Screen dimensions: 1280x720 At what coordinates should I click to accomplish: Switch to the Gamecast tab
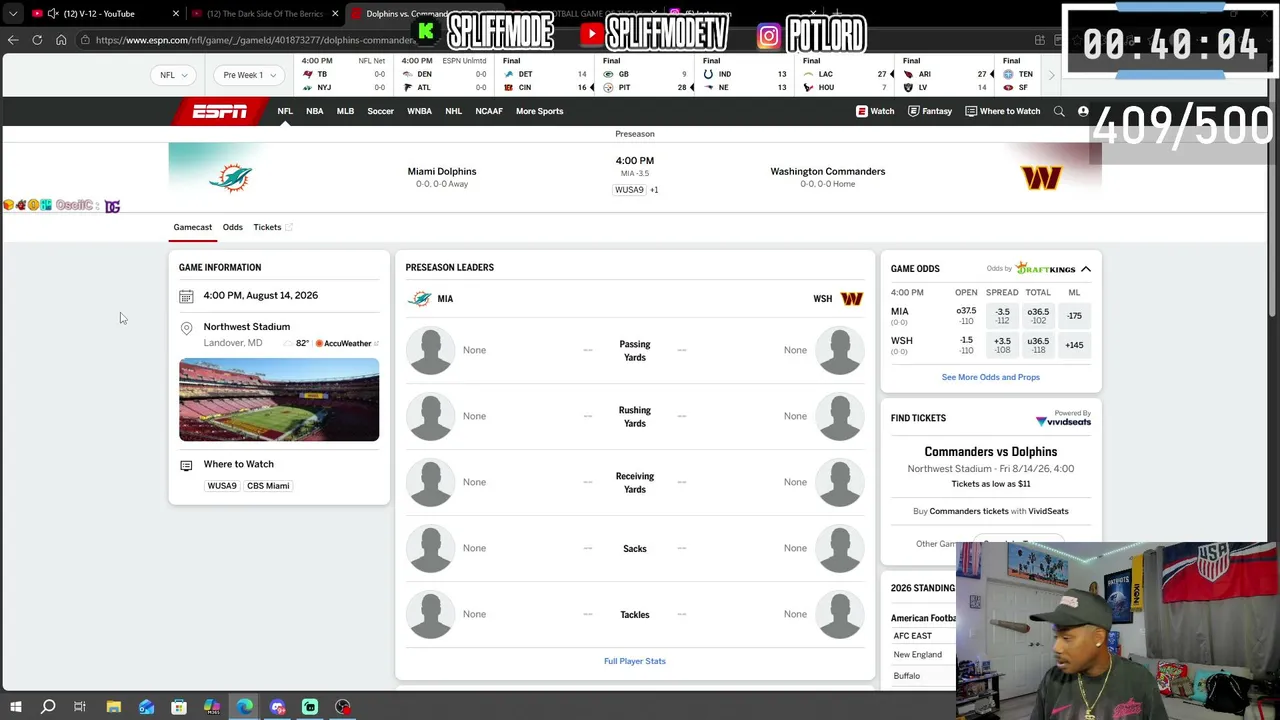coord(193,227)
